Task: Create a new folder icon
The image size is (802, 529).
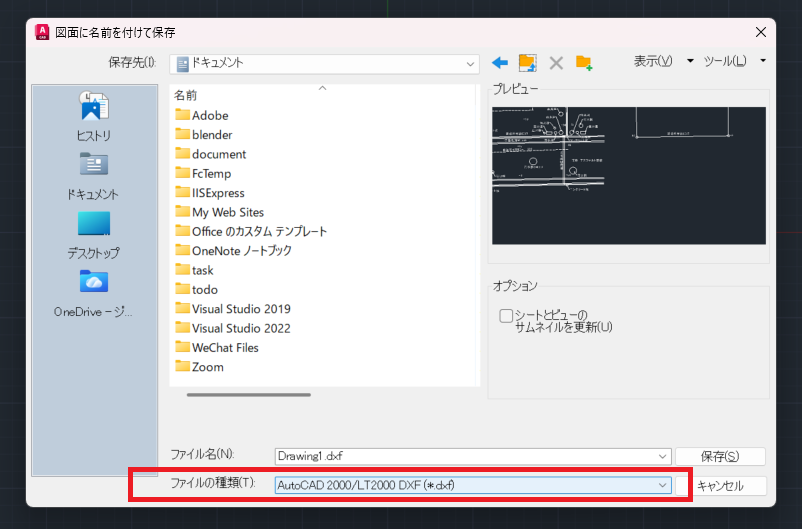Action: pos(584,63)
